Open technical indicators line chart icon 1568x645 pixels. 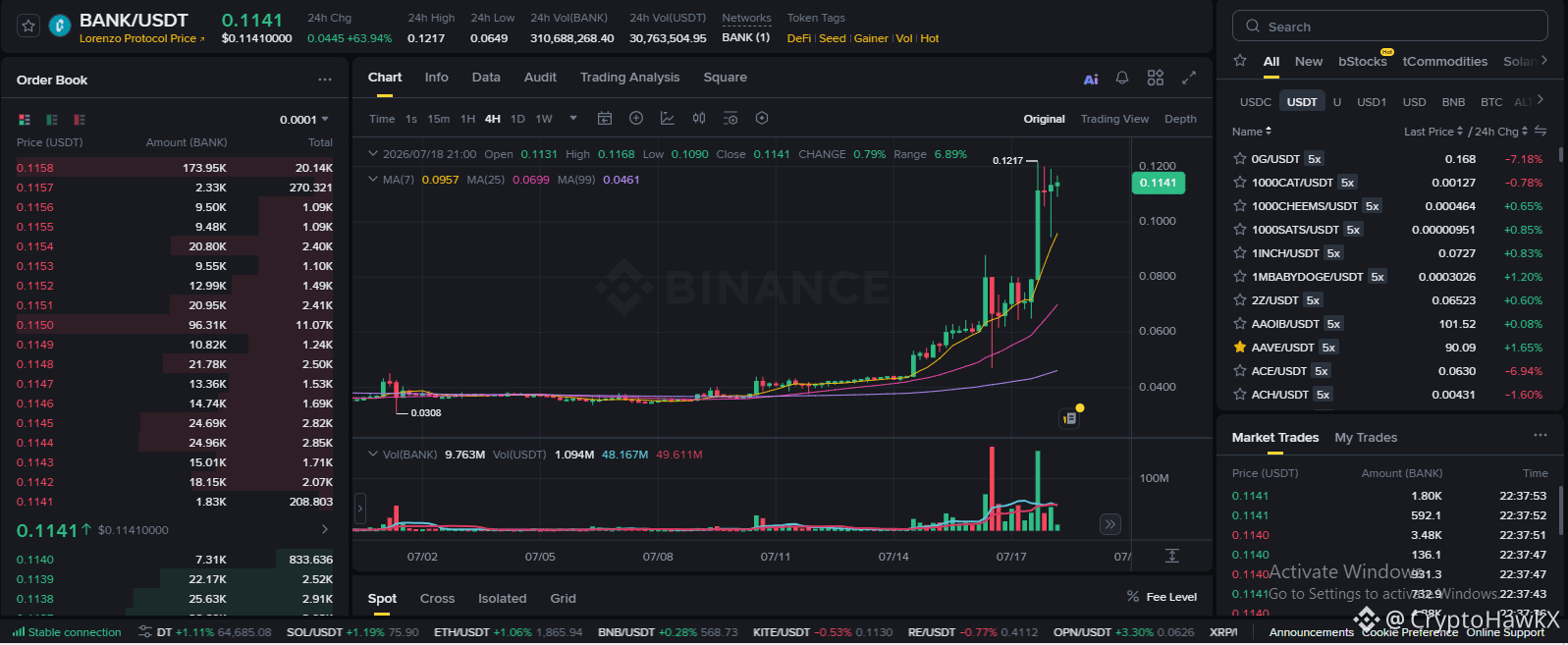pyautogui.click(x=668, y=118)
